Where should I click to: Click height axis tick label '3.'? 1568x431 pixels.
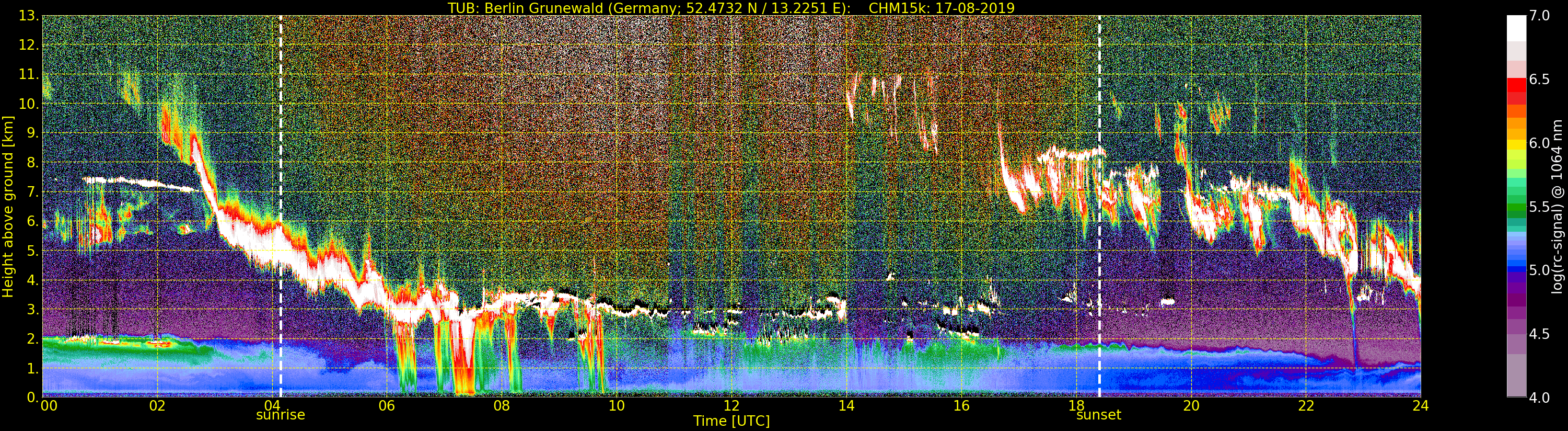[32, 309]
